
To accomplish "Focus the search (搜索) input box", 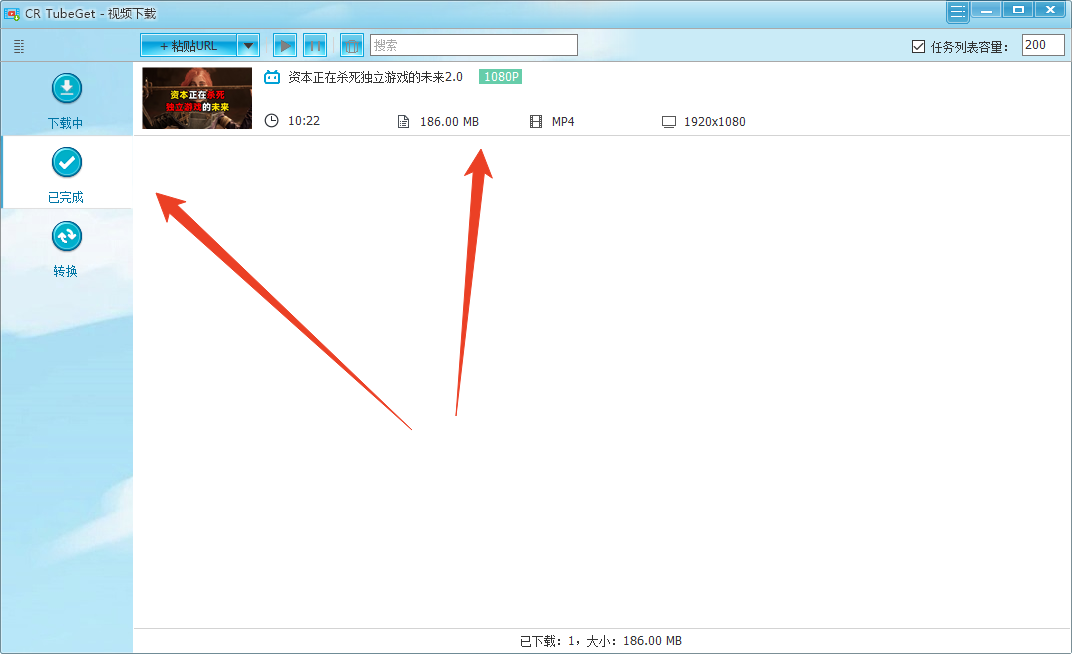I will click(x=474, y=45).
